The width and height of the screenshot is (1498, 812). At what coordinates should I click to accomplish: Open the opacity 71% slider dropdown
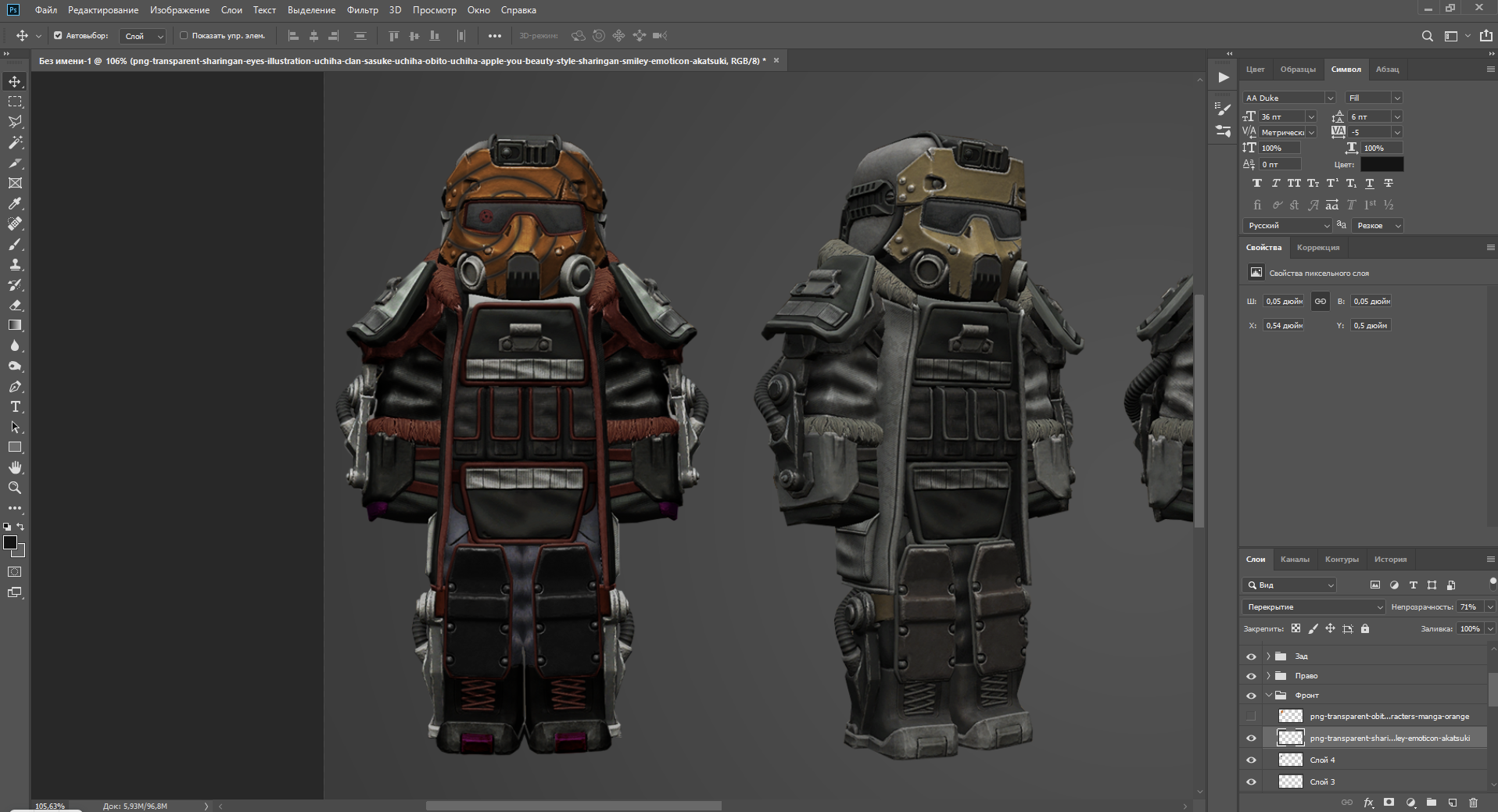click(x=1489, y=607)
